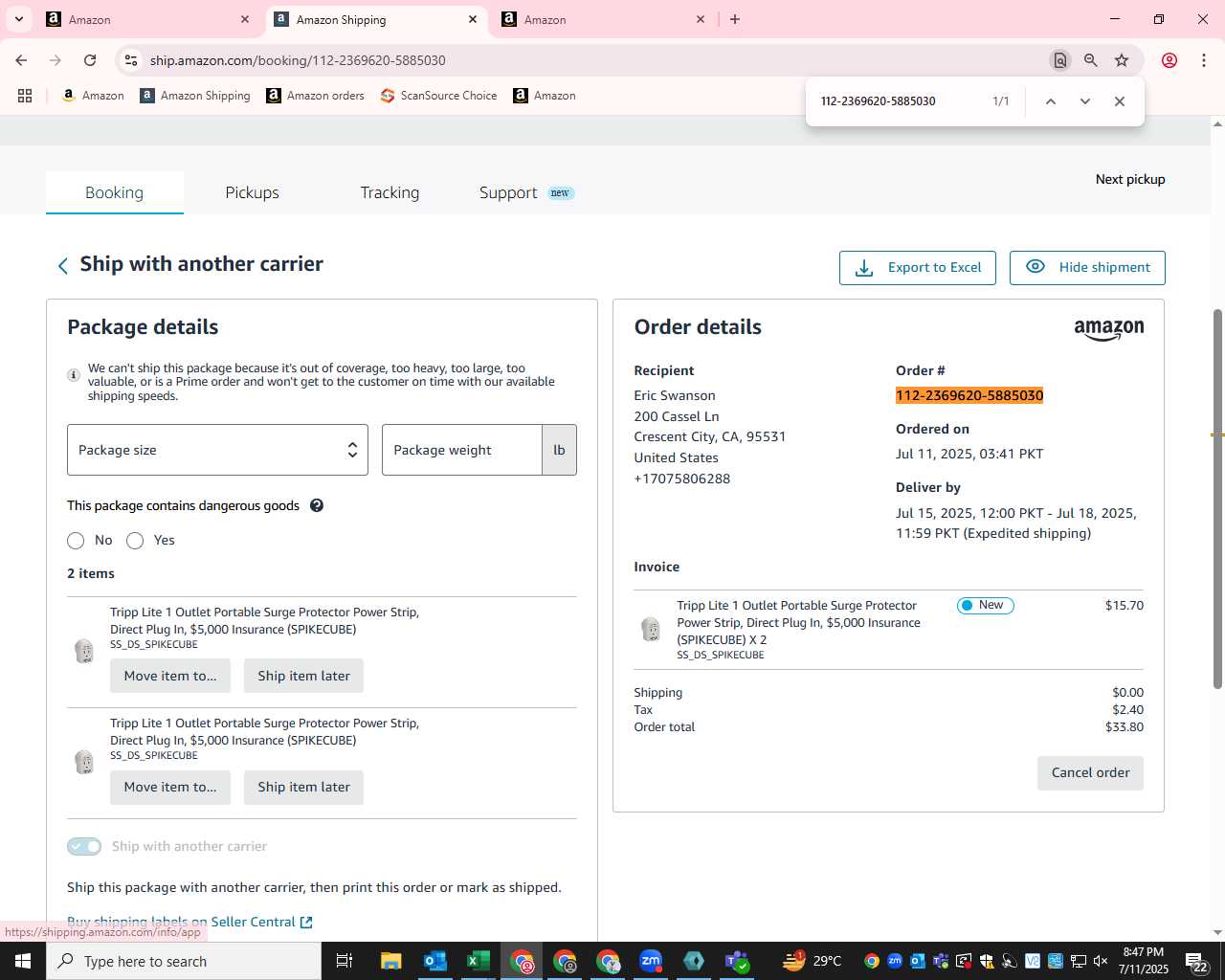This screenshot has width=1225, height=980.
Task: Reload the page with the refresh icon
Action: tap(90, 60)
